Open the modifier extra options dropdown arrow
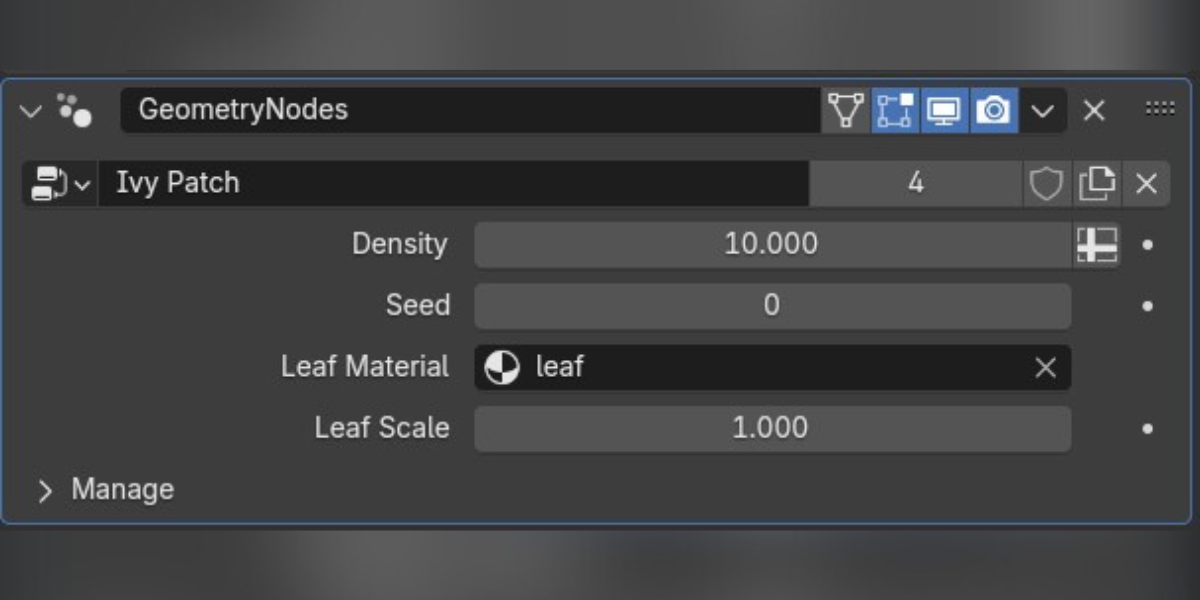This screenshot has height=600, width=1200. 1043,110
